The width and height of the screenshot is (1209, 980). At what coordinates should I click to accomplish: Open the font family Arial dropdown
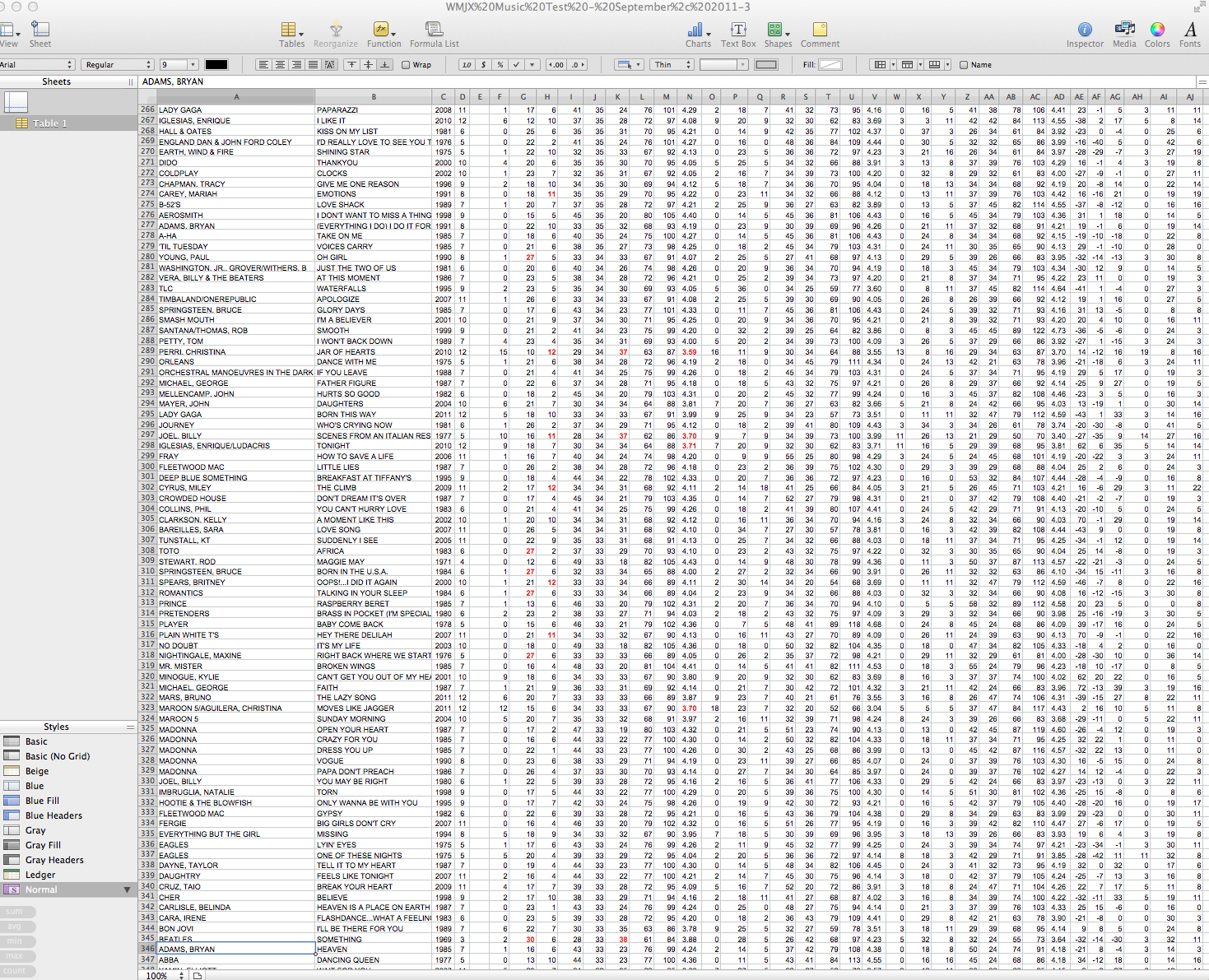pyautogui.click(x=36, y=64)
